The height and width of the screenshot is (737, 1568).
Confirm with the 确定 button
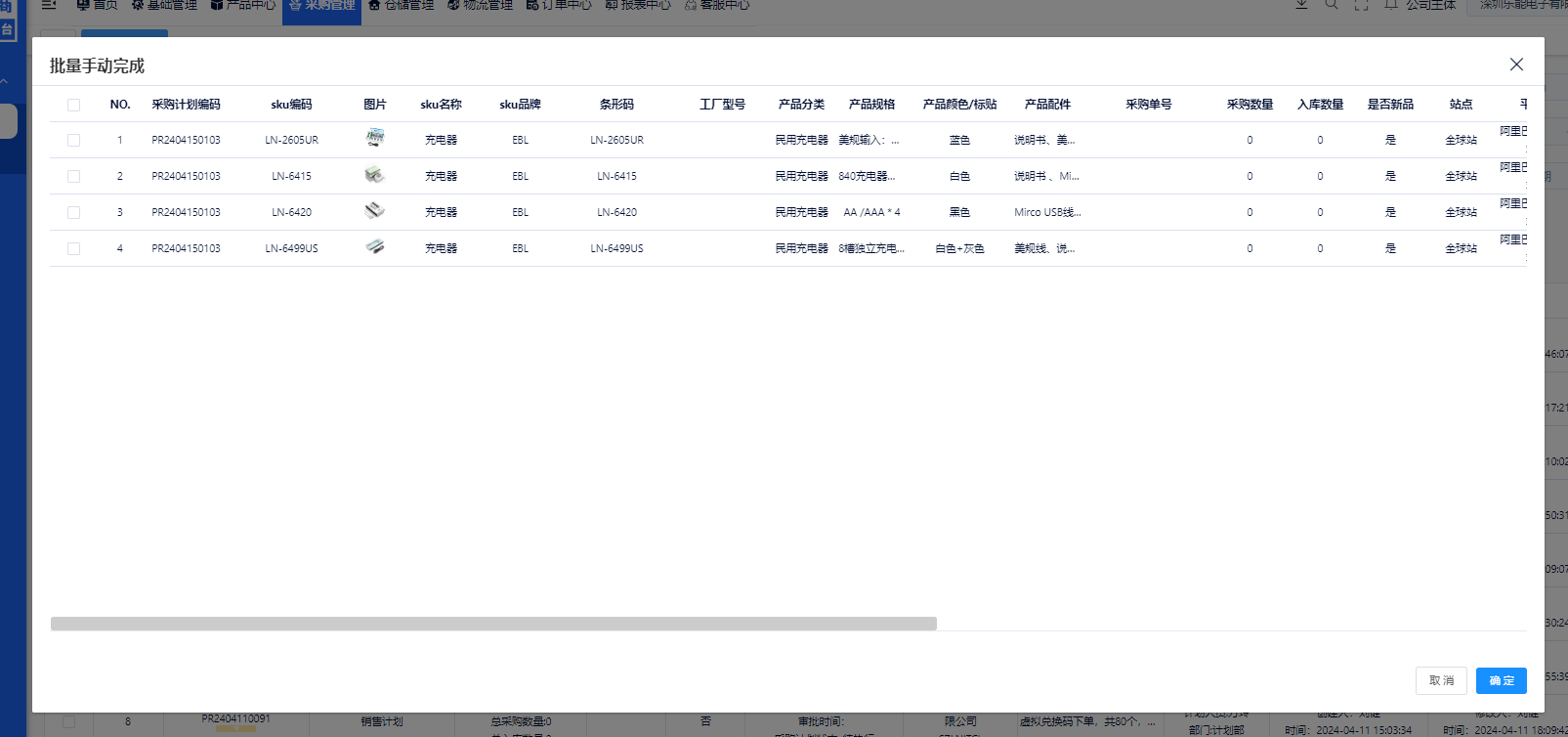pos(1502,680)
